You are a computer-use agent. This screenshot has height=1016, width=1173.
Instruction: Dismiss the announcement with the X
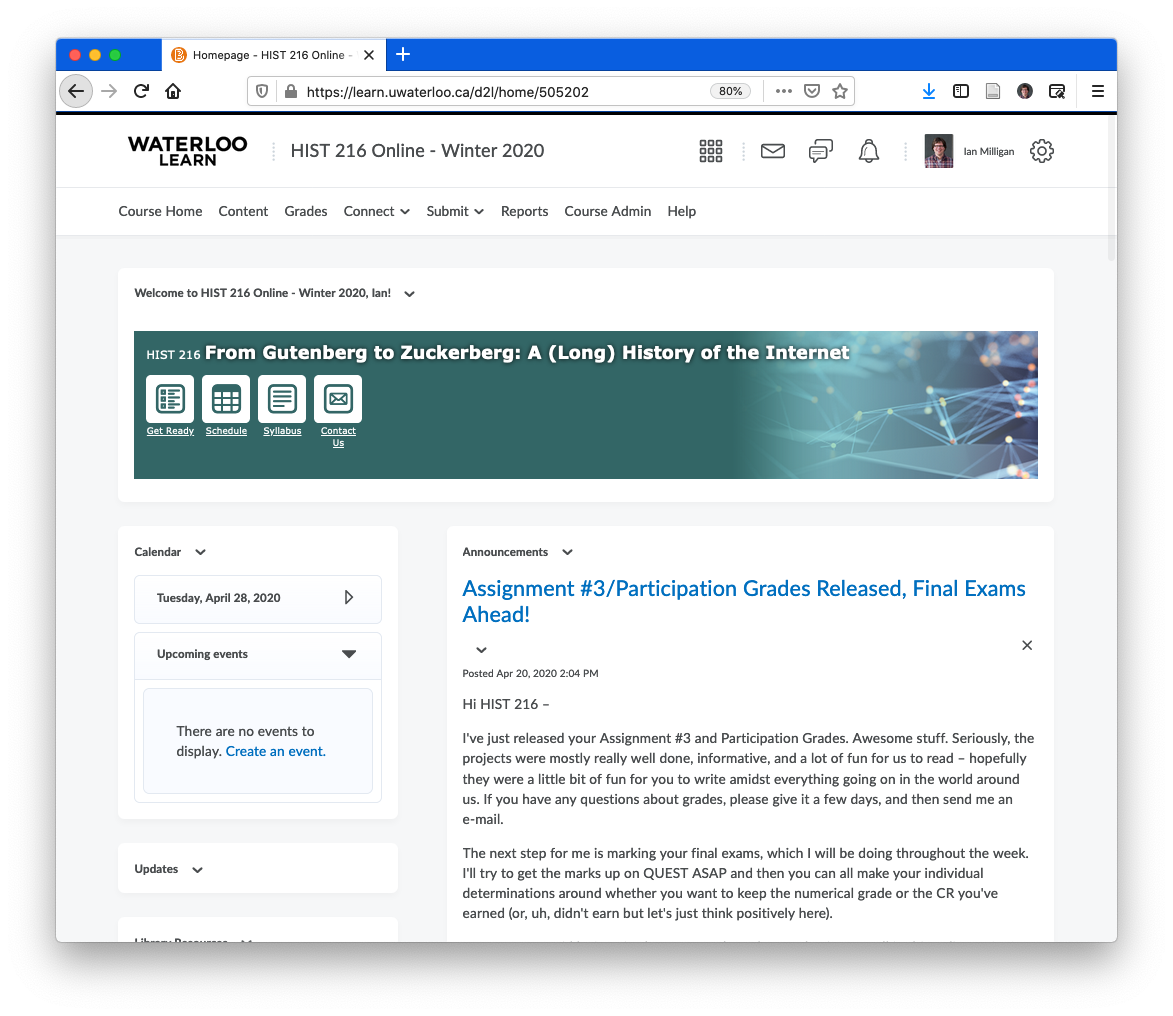(1027, 645)
